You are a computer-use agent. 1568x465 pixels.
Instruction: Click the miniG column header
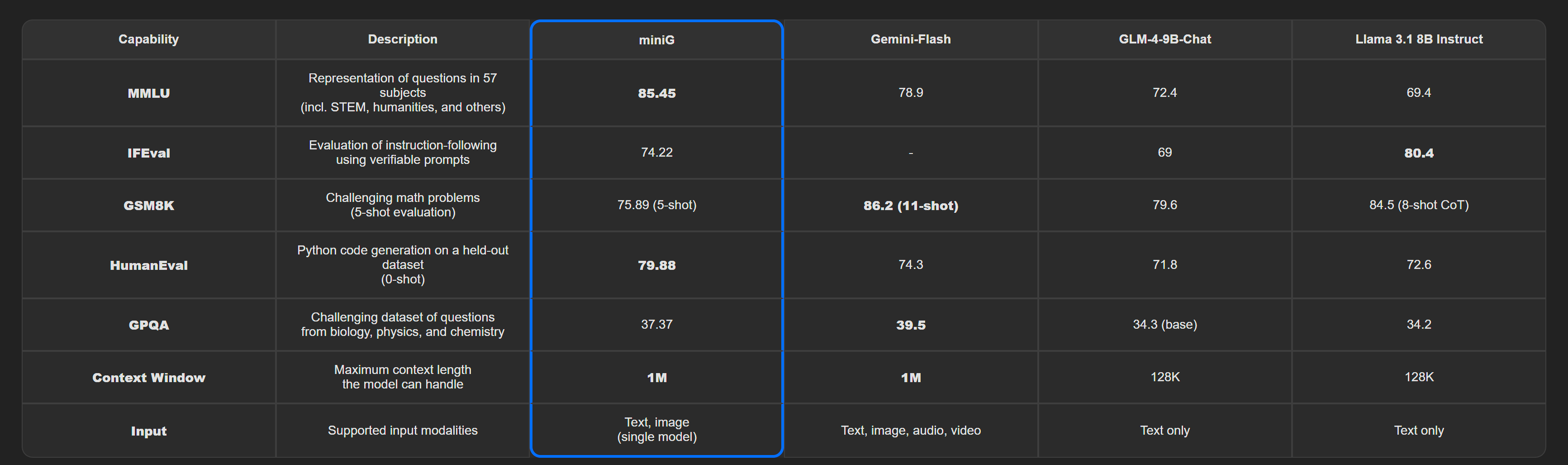pyautogui.click(x=656, y=39)
